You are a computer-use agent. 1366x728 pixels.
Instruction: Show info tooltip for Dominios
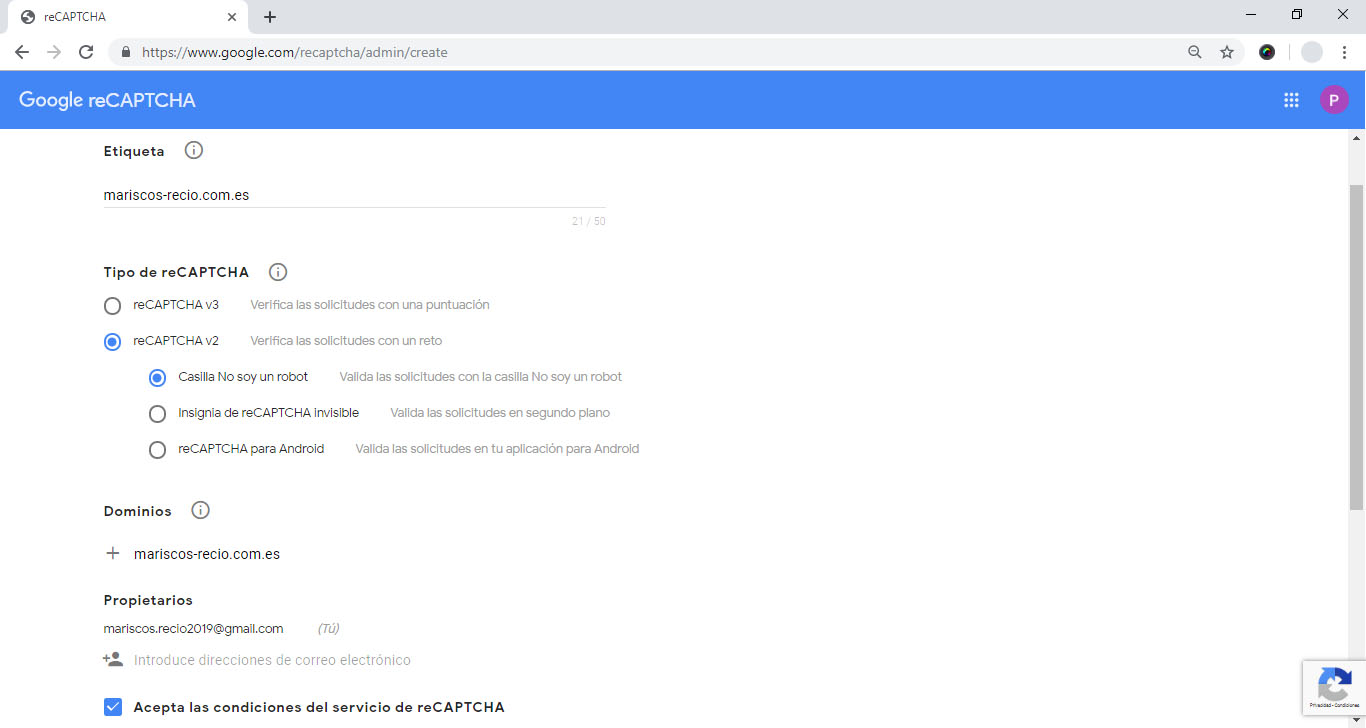200,511
